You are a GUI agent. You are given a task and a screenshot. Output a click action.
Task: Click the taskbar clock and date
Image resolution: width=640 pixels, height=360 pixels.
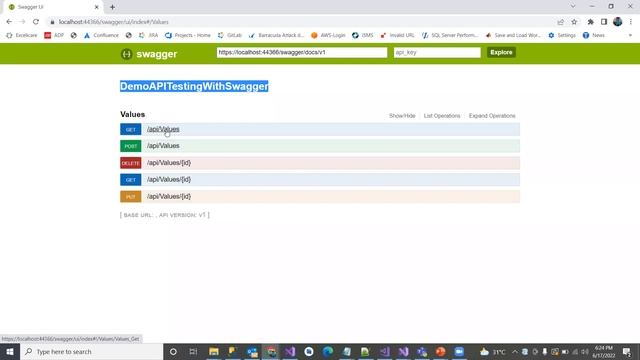click(604, 351)
